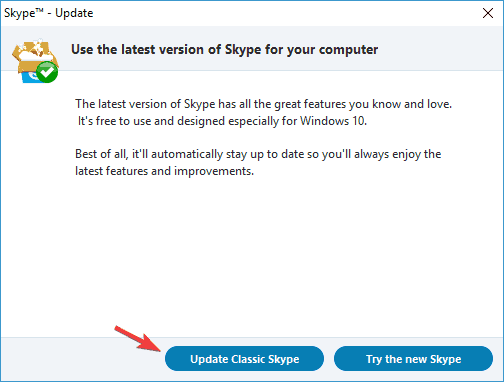The width and height of the screenshot is (504, 382).
Task: Click the word "computer" in the heading
Action: (x=348, y=50)
